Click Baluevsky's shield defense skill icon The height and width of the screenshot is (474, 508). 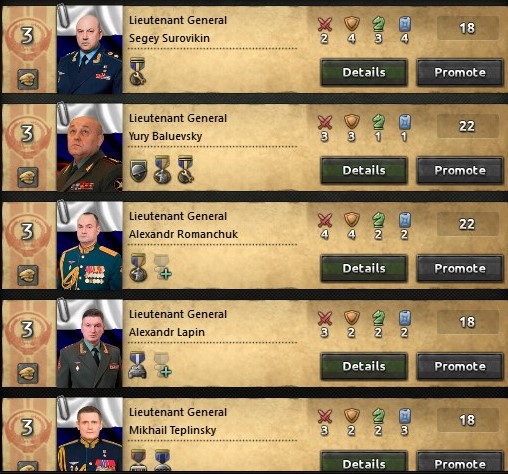click(352, 122)
